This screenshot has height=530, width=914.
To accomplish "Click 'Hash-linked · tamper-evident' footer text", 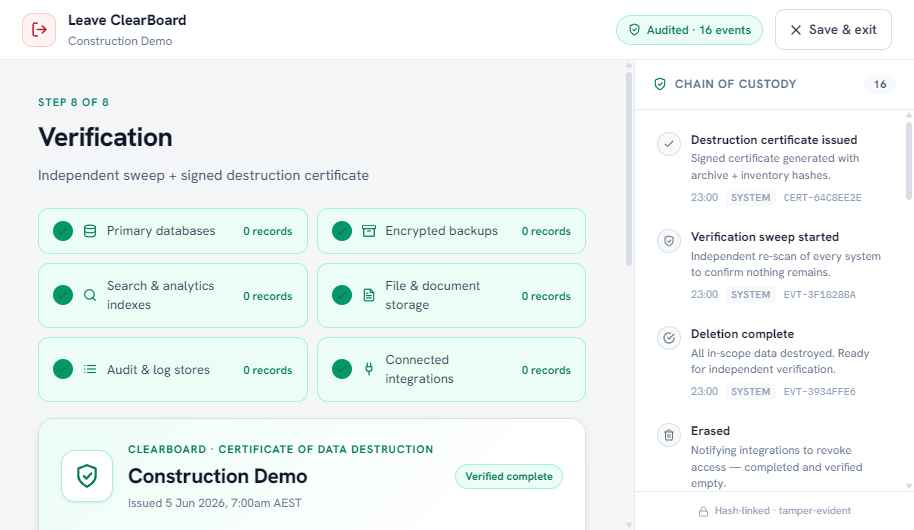I will pos(783,511).
